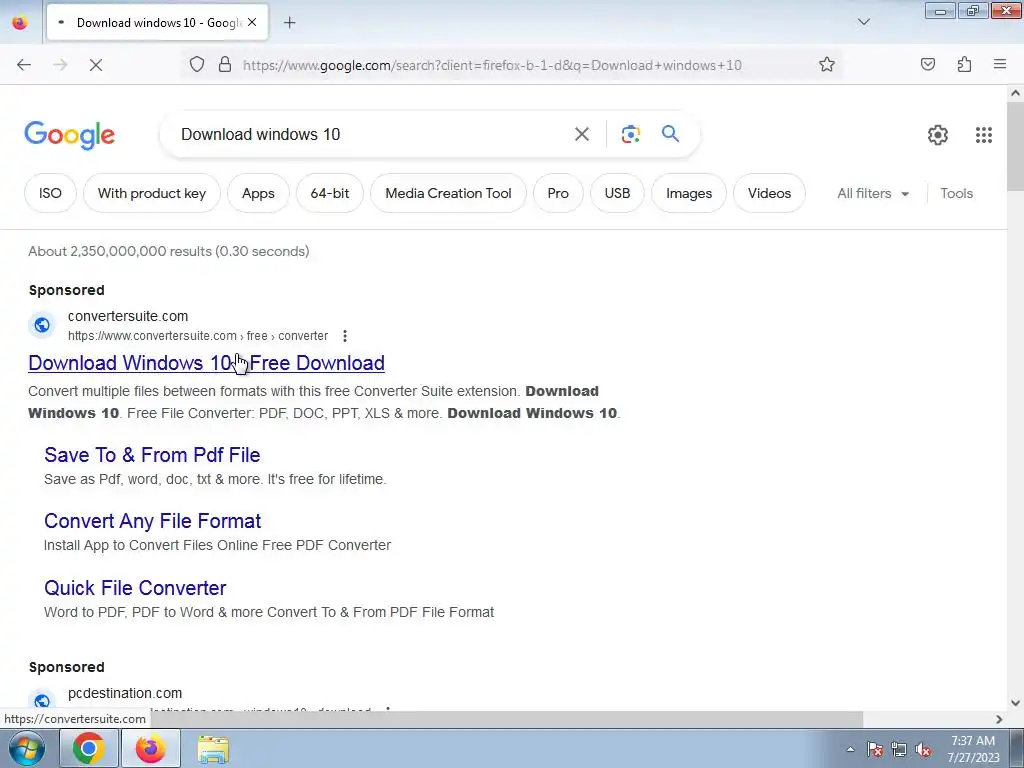Open a new tab with plus button

(x=289, y=23)
